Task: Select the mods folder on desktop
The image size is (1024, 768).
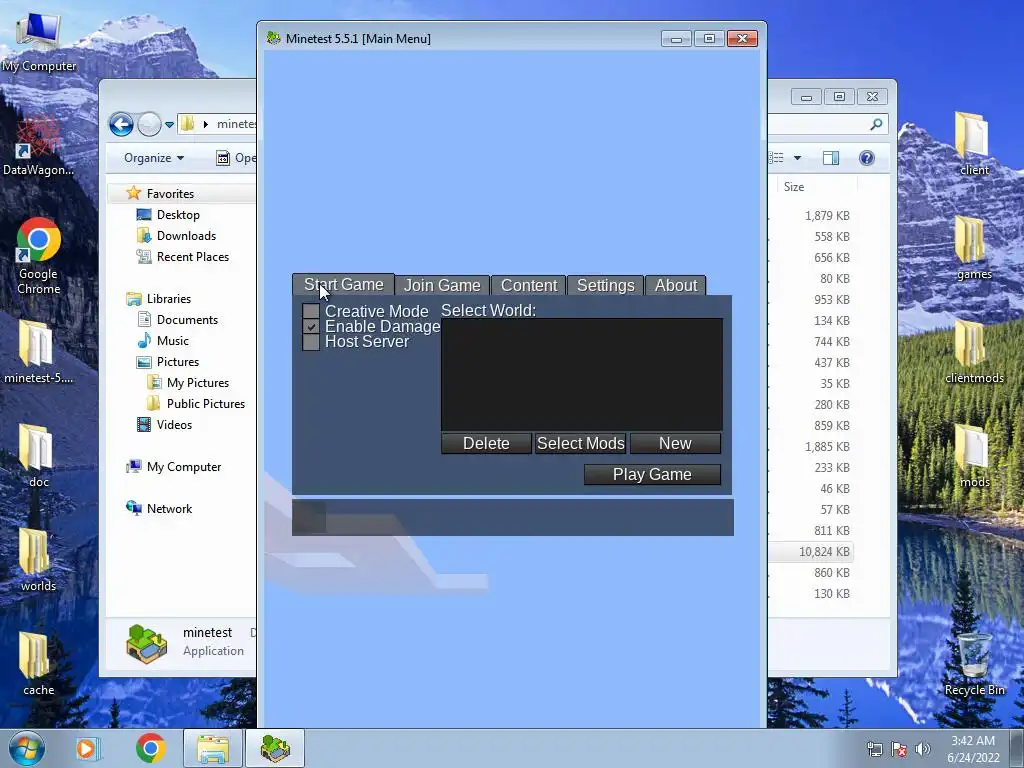Action: [x=974, y=456]
